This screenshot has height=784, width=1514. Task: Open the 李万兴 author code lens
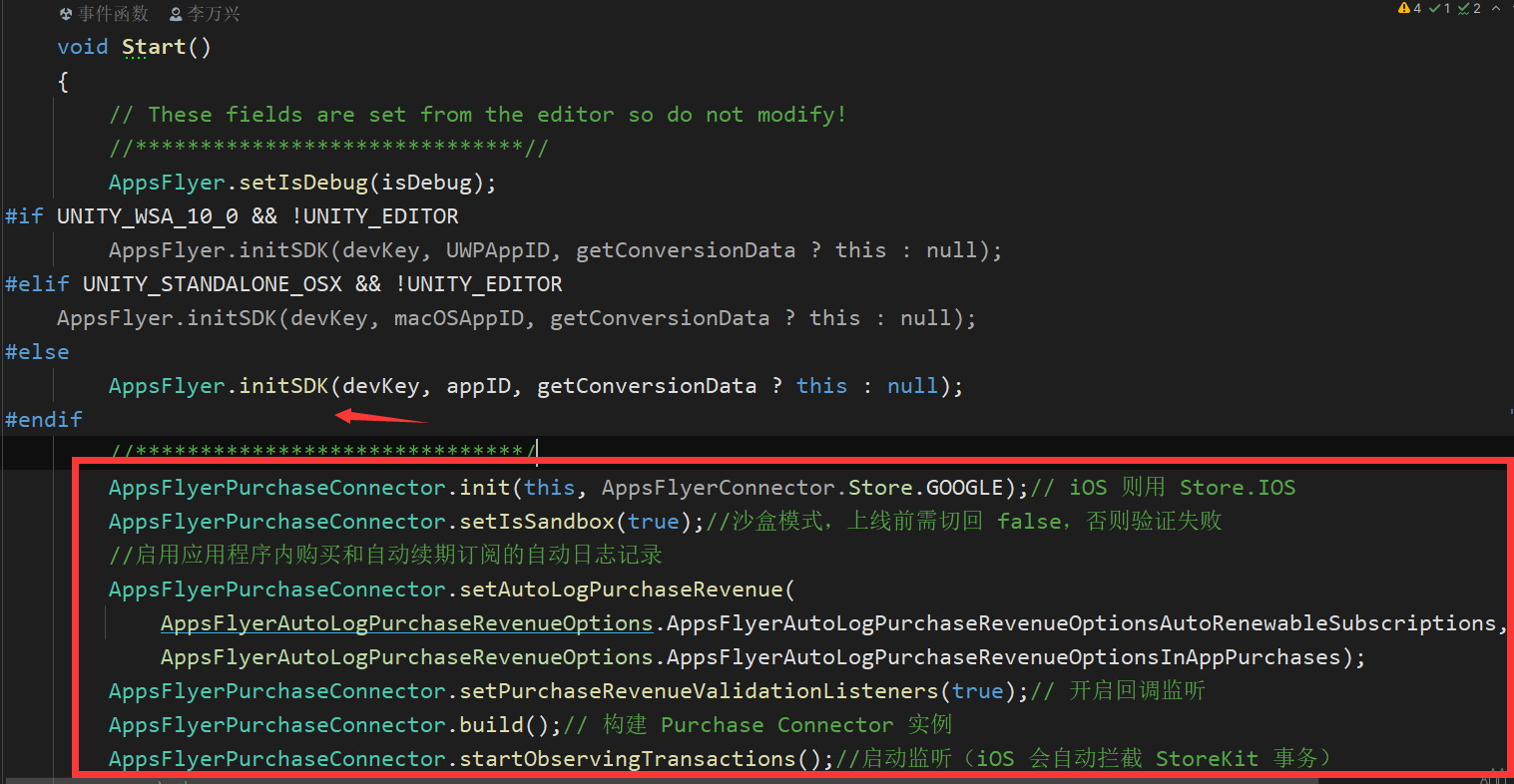coord(214,14)
